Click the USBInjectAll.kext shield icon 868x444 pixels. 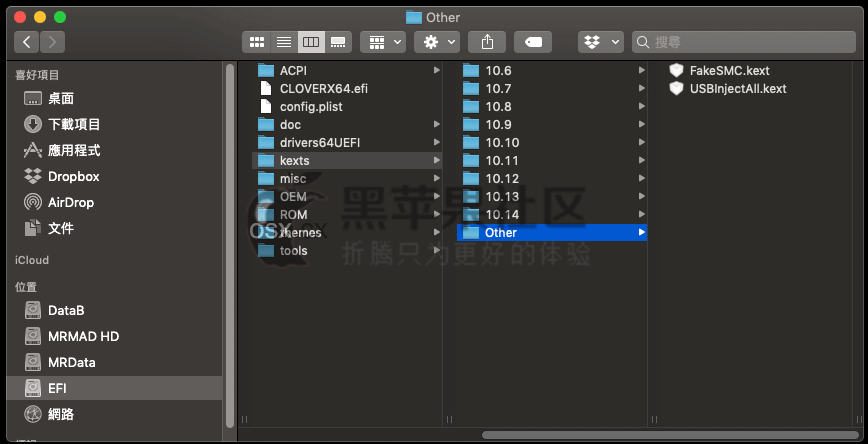click(x=676, y=89)
